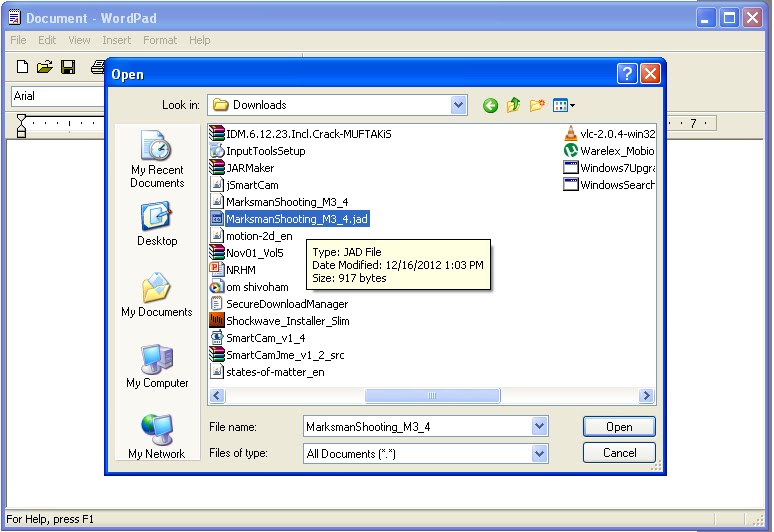Select vlc-2.0.4-win32 installer
The height and width of the screenshot is (532, 774).
pos(610,134)
